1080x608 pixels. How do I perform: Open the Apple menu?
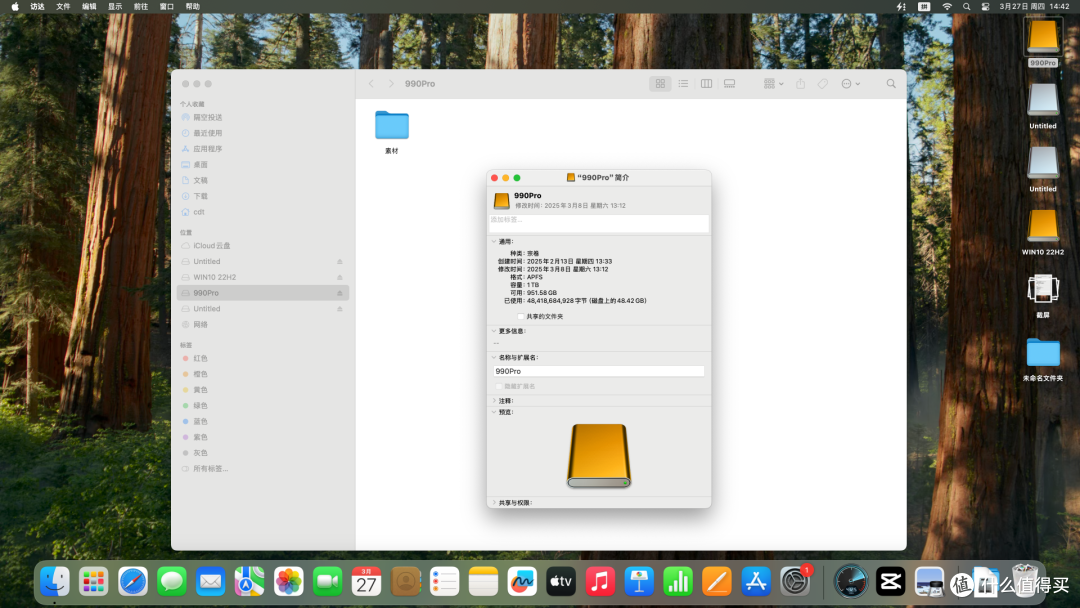point(14,6)
